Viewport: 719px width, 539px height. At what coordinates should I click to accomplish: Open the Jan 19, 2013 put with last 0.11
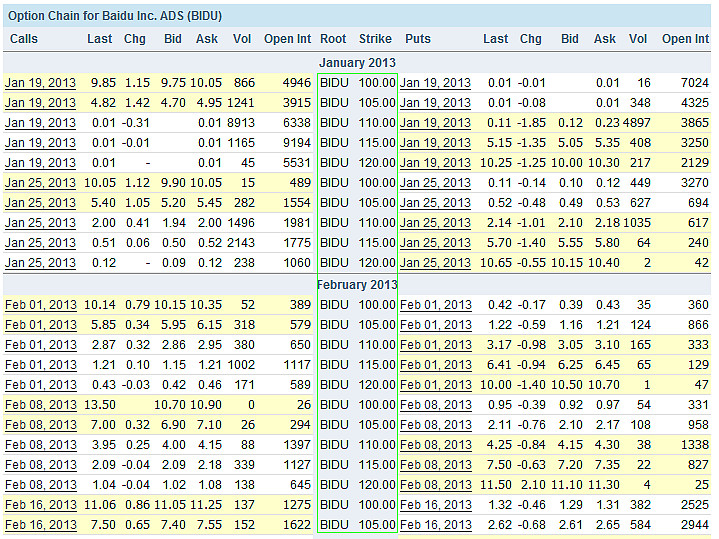pyautogui.click(x=435, y=123)
